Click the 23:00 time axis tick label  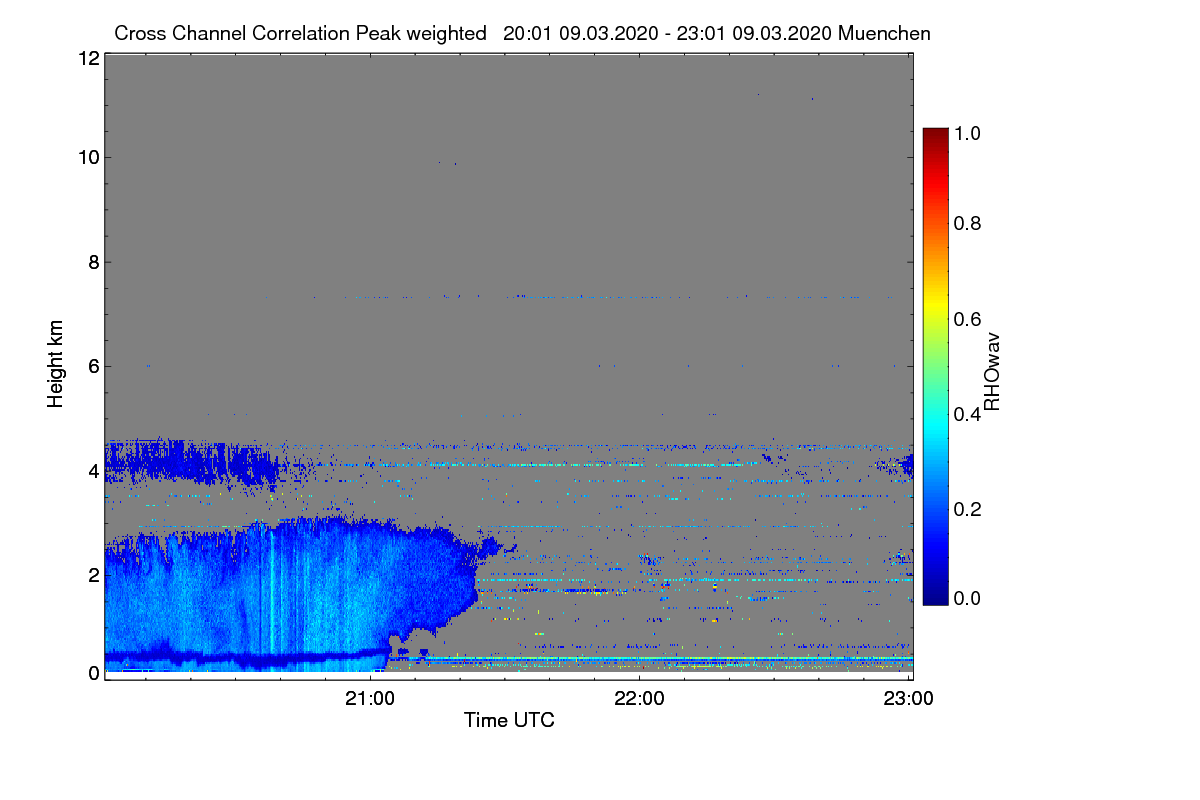[909, 698]
